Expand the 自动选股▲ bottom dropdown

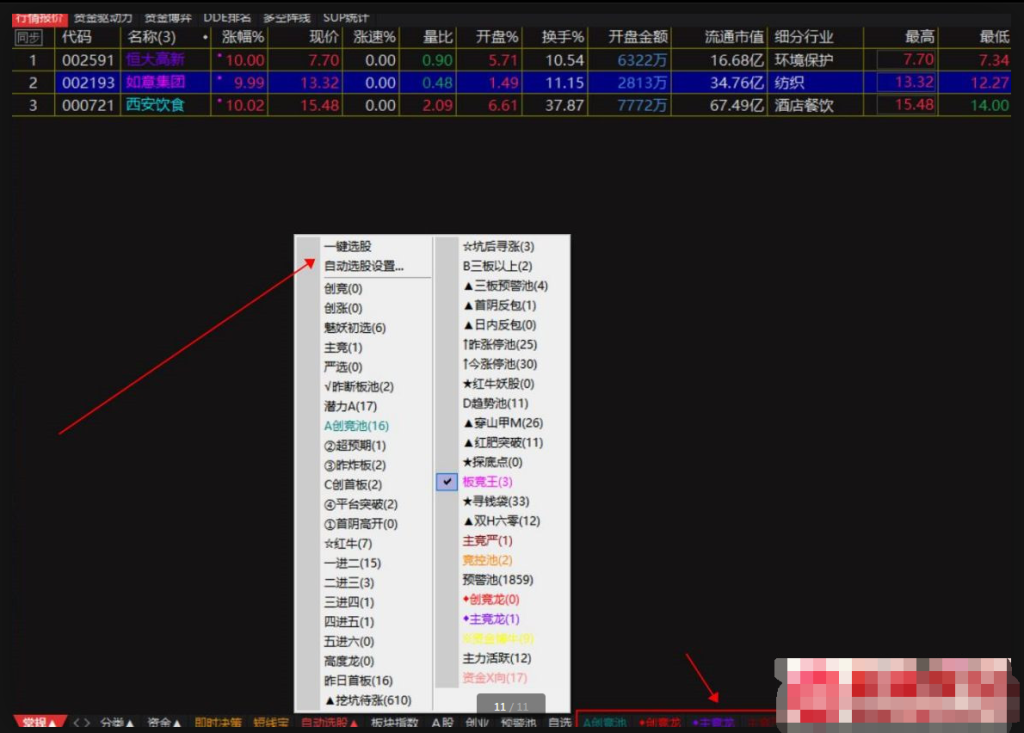point(329,723)
